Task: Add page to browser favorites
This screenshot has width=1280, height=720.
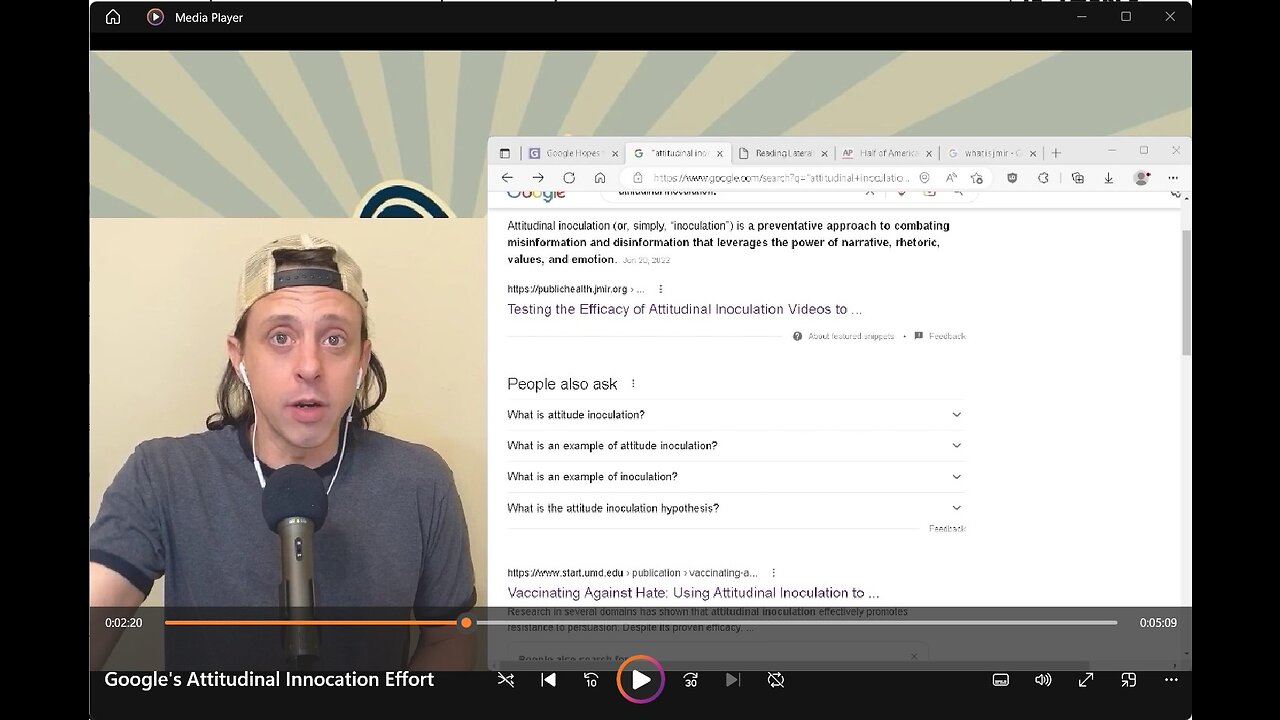Action: (x=977, y=178)
